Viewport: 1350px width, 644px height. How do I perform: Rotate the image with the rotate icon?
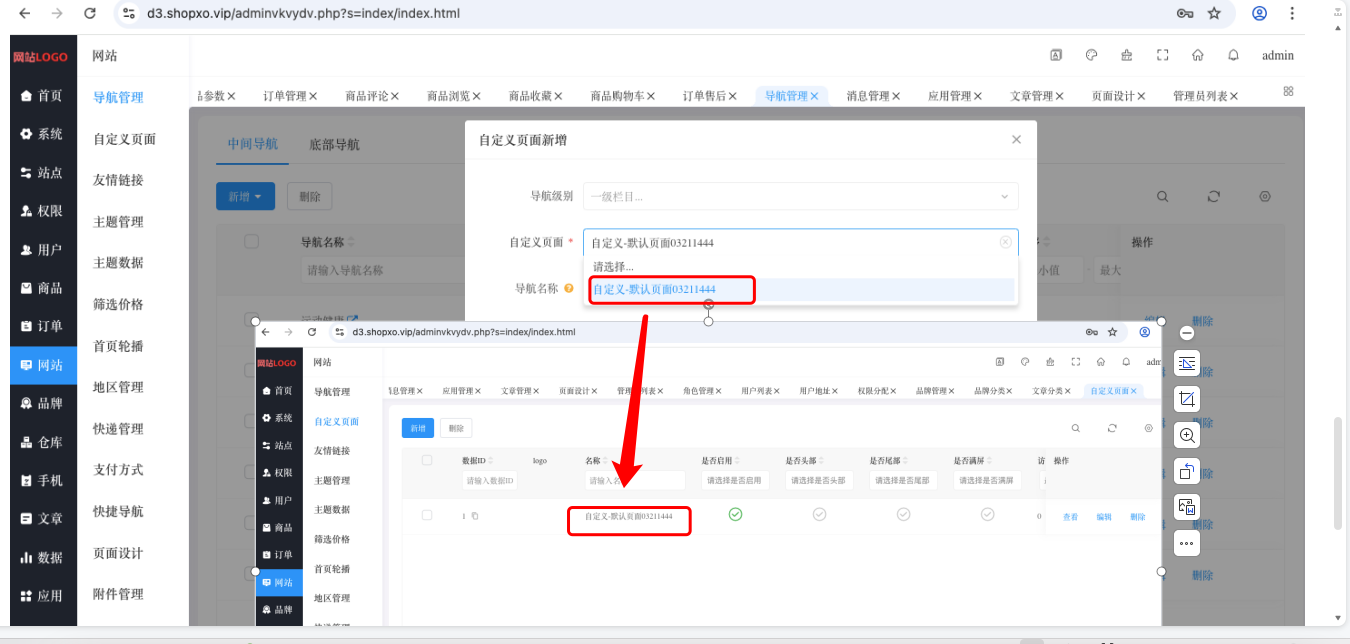point(1187,471)
